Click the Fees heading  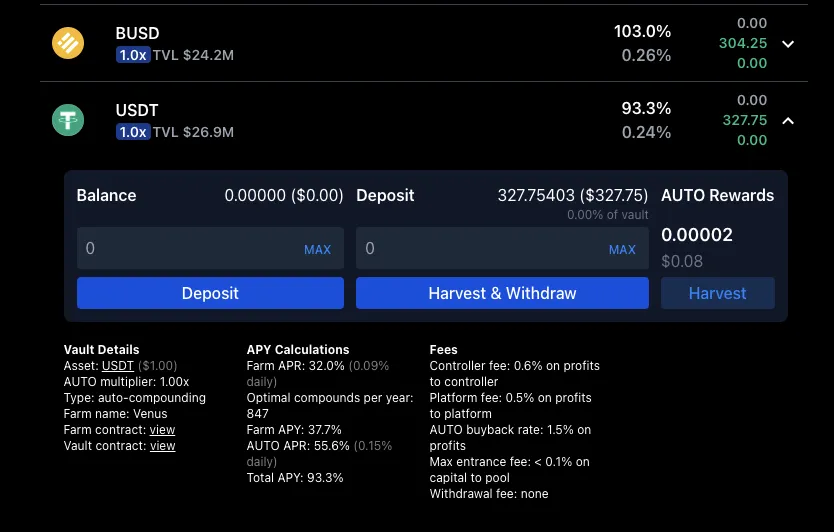point(444,350)
